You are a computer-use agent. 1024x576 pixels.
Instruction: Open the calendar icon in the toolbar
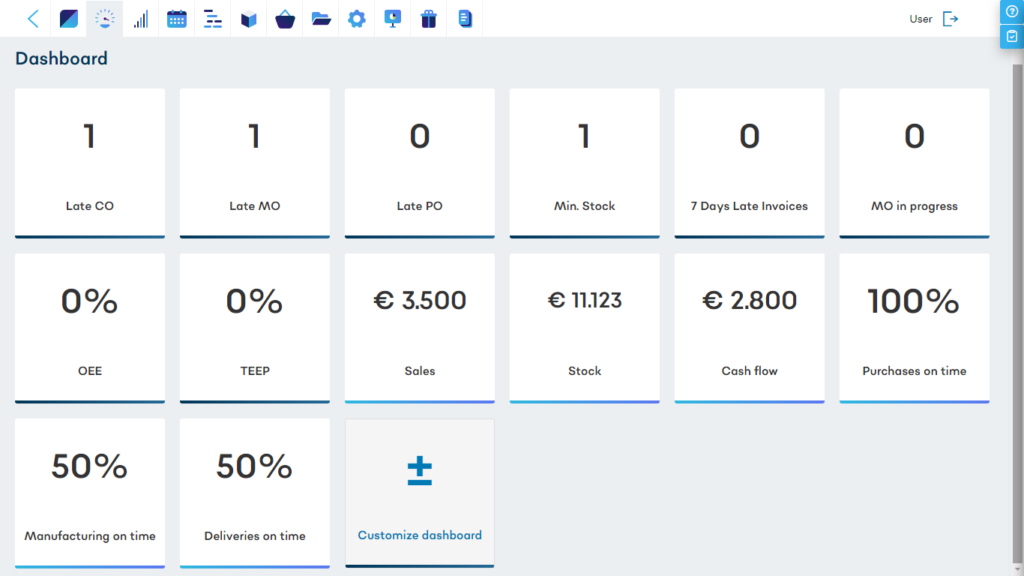coord(177,19)
